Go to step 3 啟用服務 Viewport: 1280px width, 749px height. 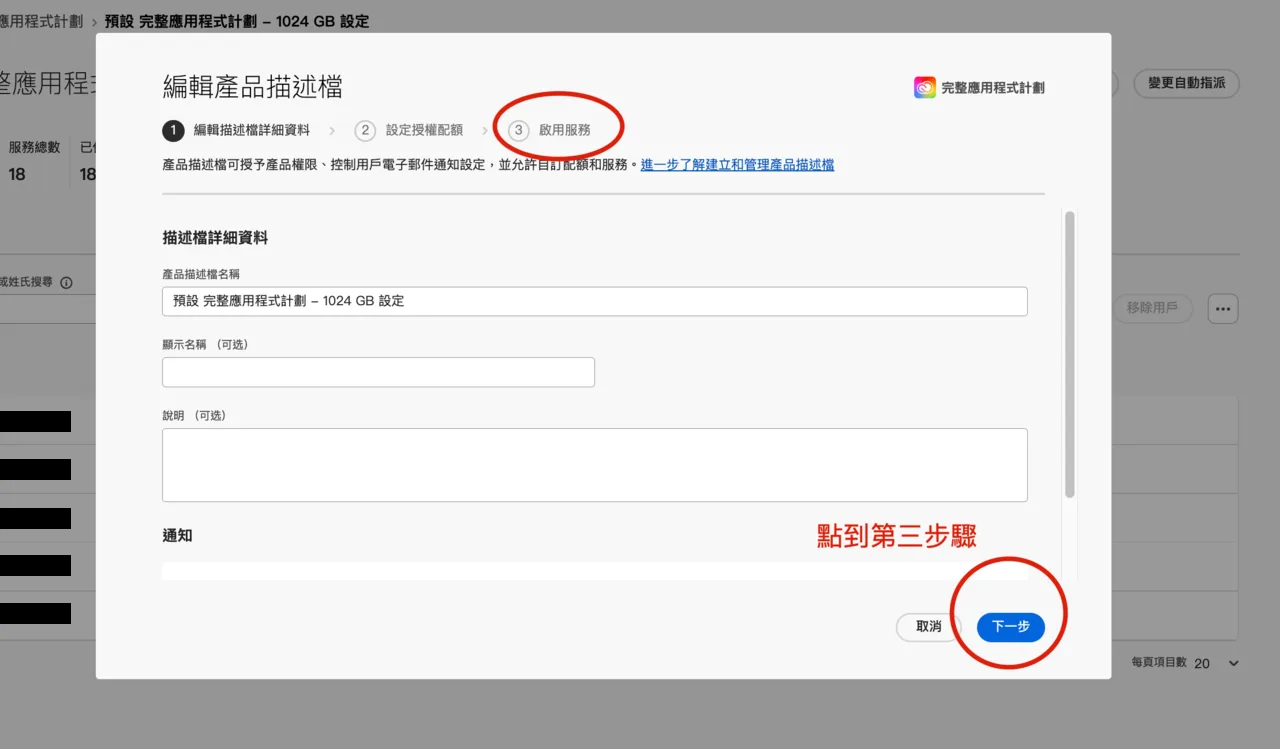pyautogui.click(x=549, y=130)
